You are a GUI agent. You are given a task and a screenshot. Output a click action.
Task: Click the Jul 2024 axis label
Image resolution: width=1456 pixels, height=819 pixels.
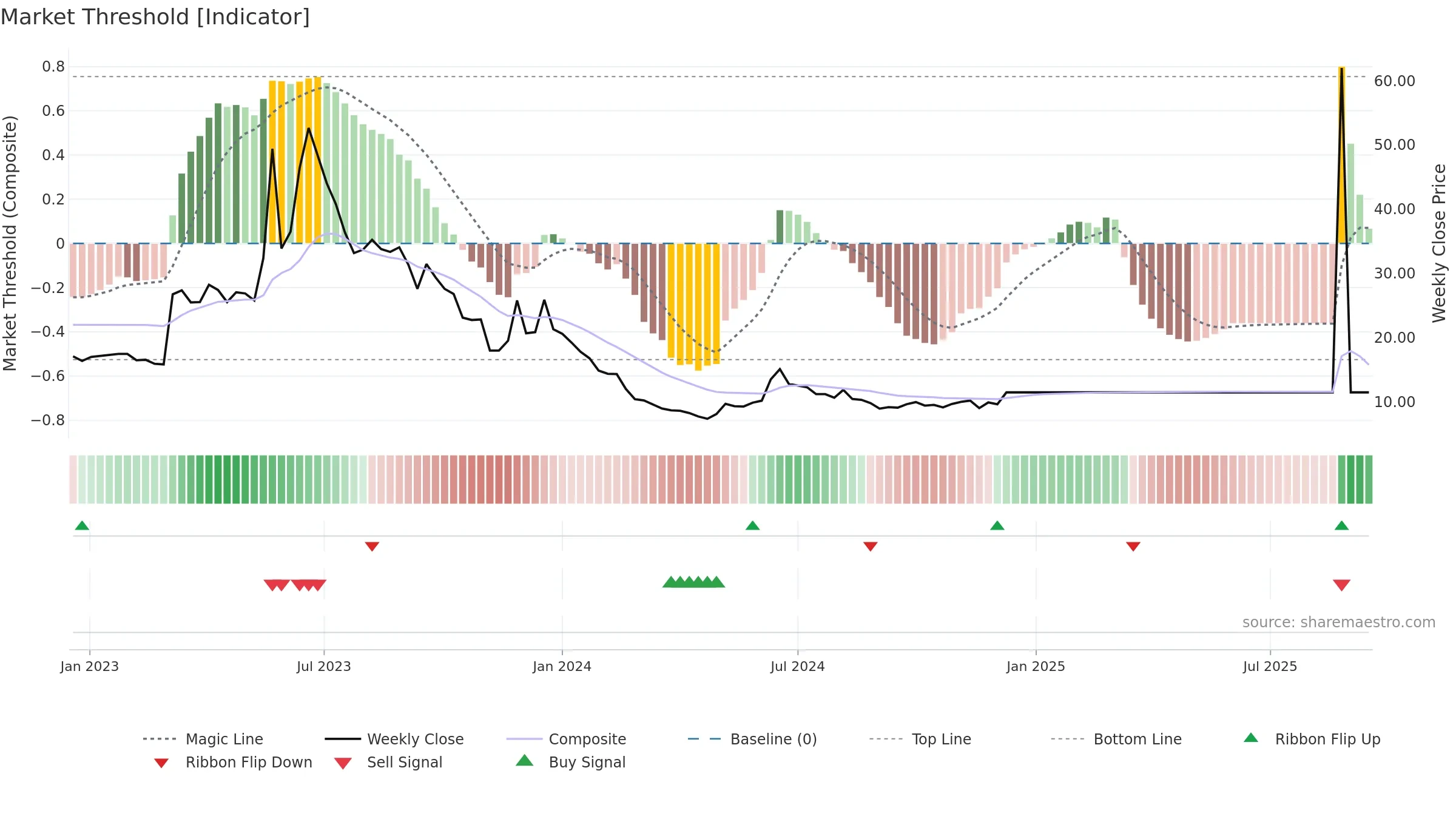[797, 666]
